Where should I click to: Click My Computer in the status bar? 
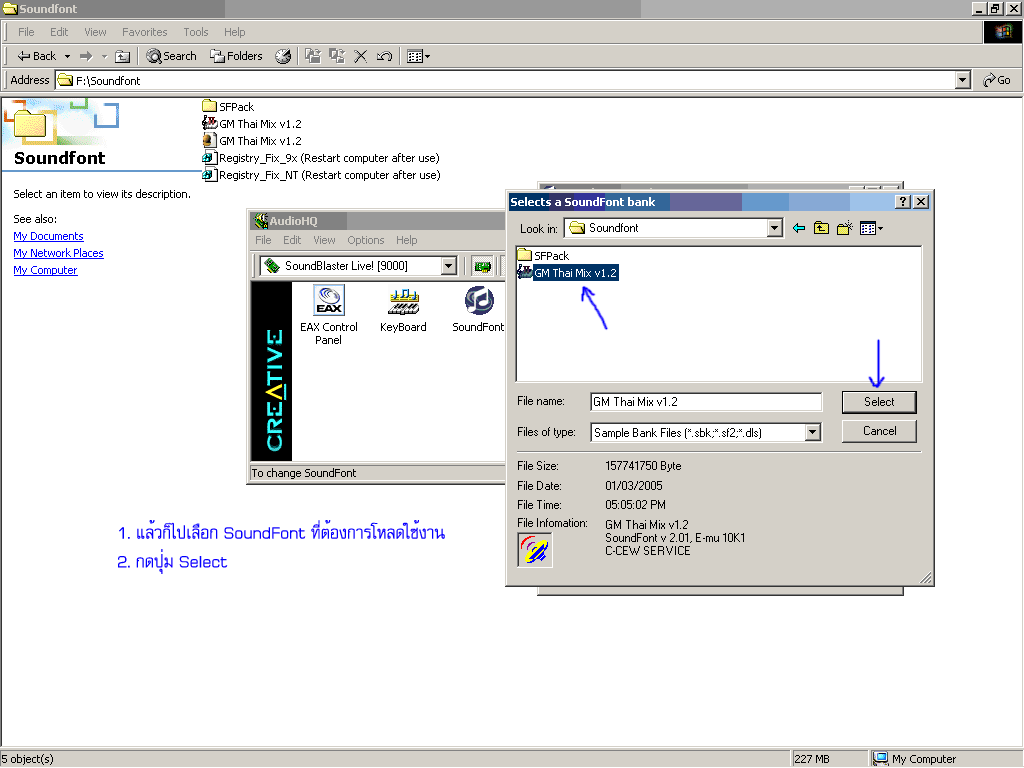915,759
